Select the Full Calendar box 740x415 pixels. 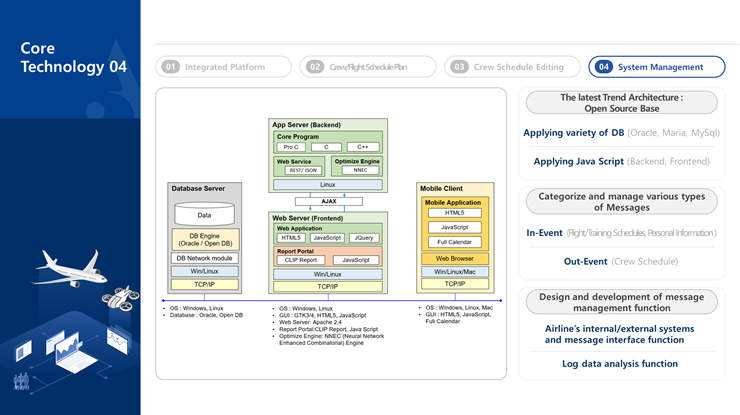tap(454, 242)
